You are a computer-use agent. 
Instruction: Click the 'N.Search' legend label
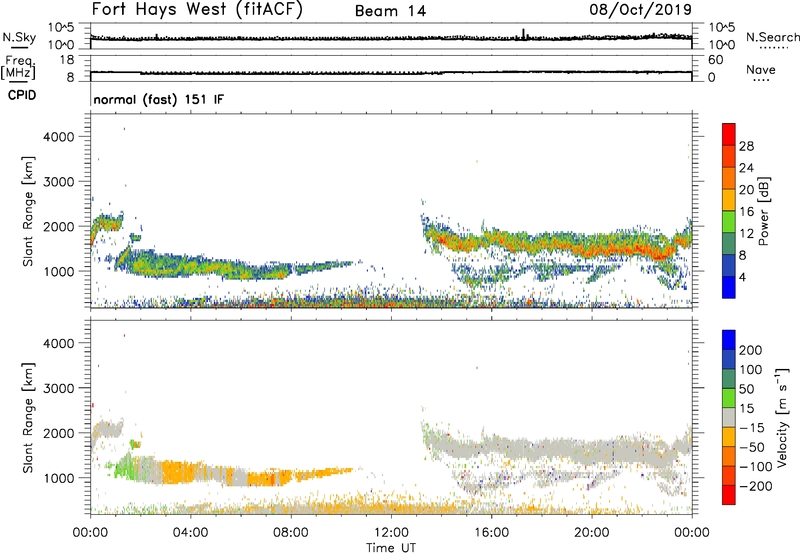pos(772,37)
